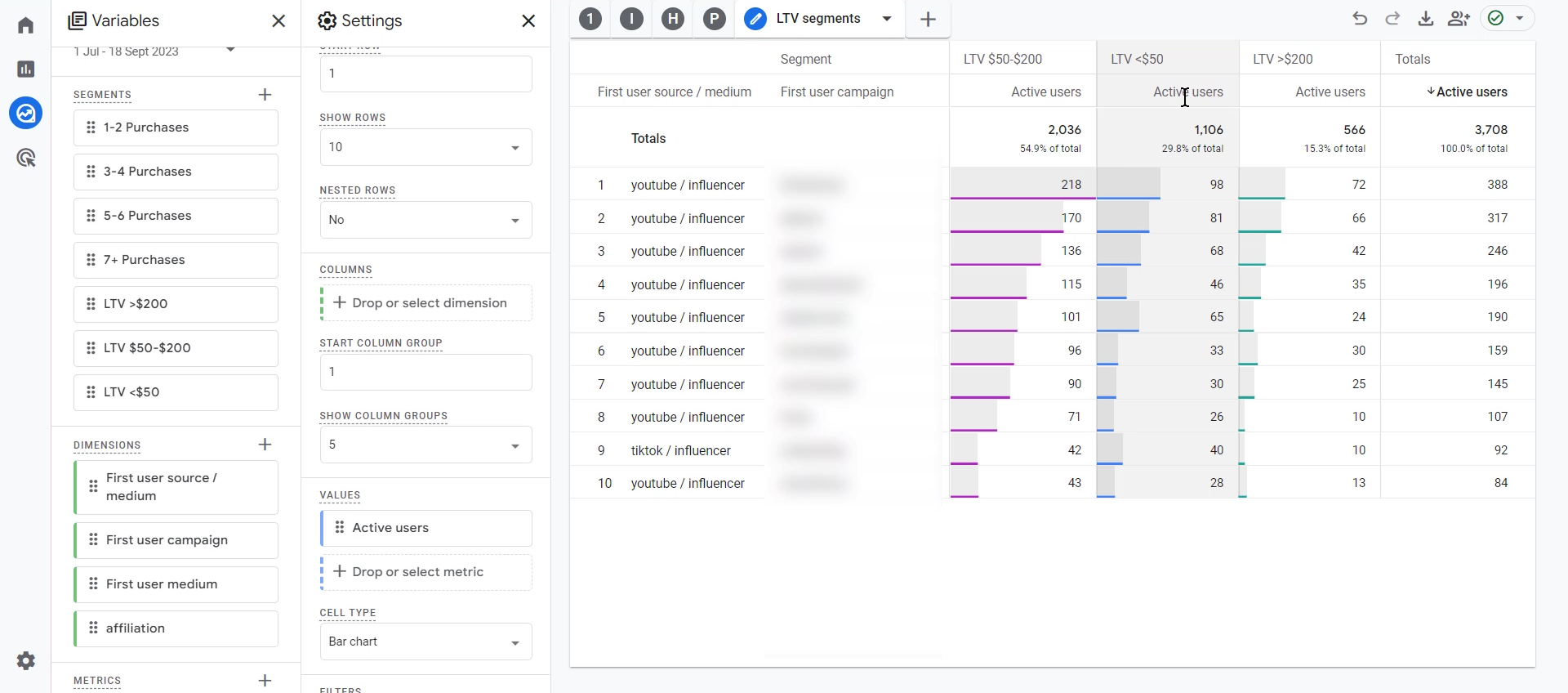Screen dimensions: 1568x693
Task: Click totals value 3,708
Action: pyautogui.click(x=1491, y=130)
